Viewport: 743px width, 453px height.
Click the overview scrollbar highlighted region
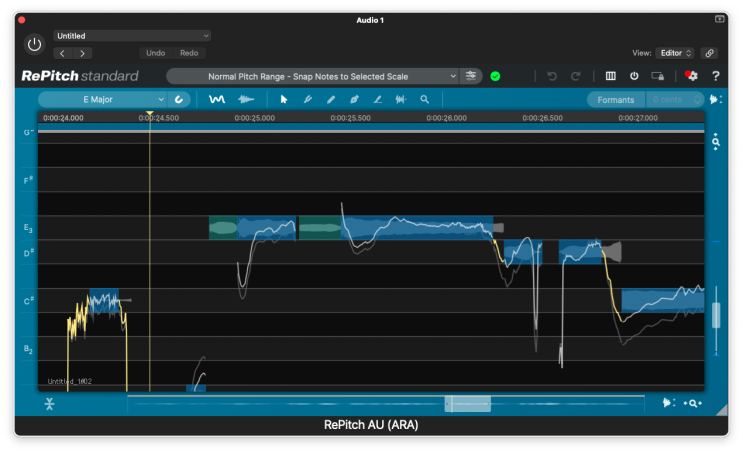tap(468, 404)
